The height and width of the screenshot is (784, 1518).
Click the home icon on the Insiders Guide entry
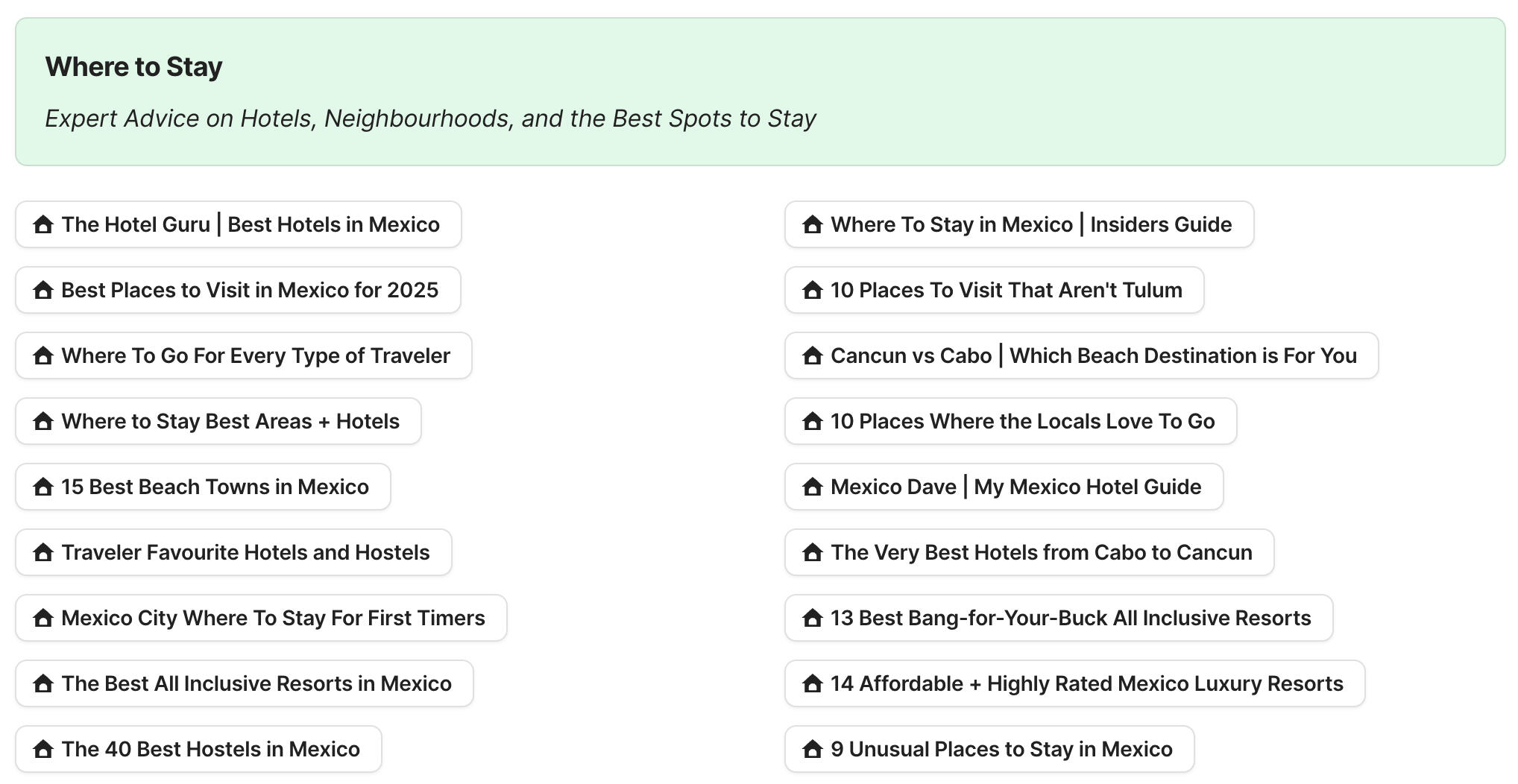click(x=813, y=224)
